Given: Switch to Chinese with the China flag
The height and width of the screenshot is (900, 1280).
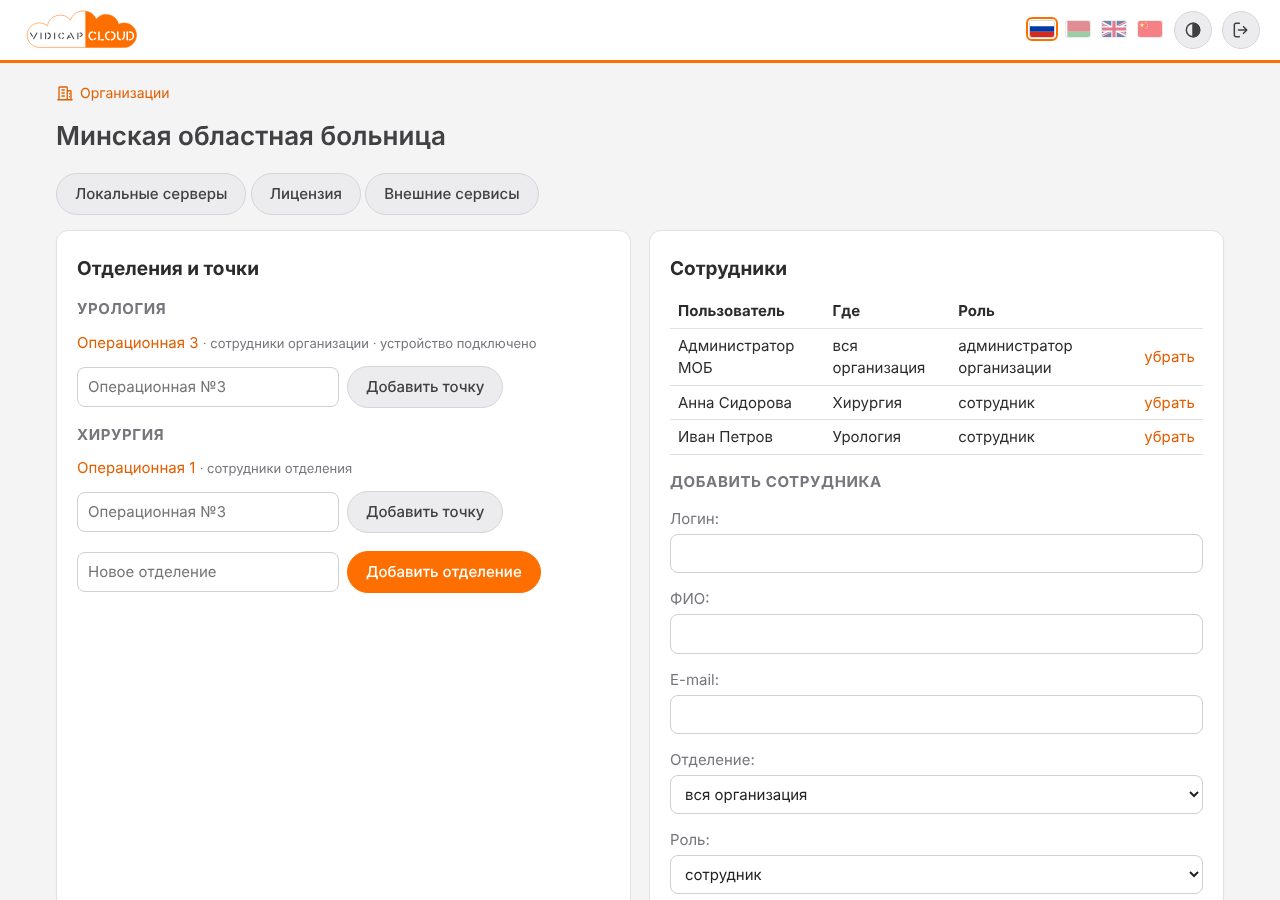Looking at the screenshot, I should pyautogui.click(x=1150, y=29).
